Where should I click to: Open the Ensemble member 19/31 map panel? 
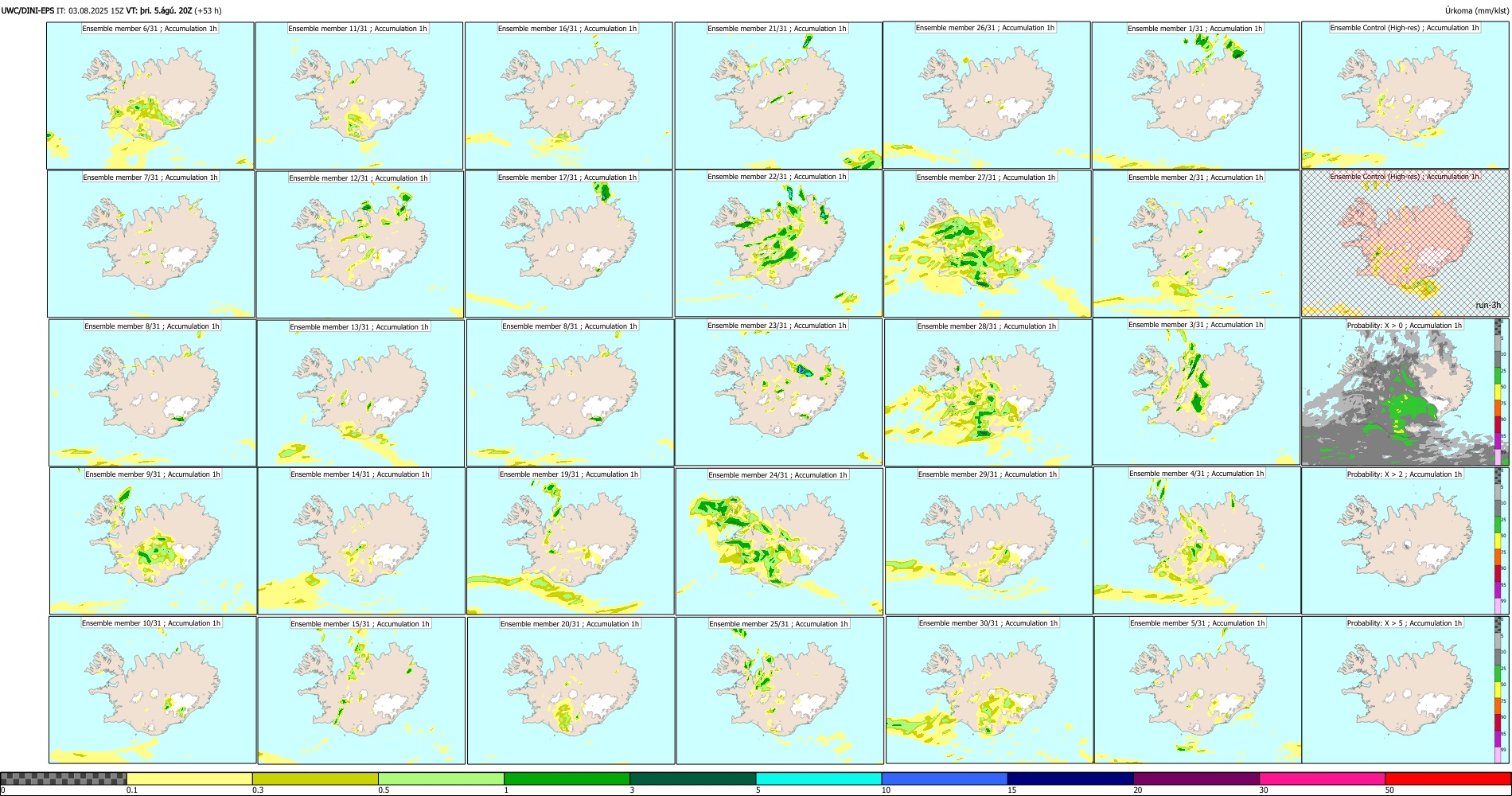pyautogui.click(x=570, y=540)
